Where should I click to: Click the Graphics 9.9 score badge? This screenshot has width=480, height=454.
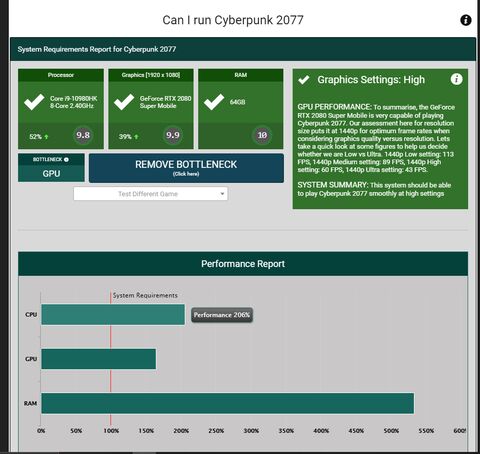coord(173,135)
